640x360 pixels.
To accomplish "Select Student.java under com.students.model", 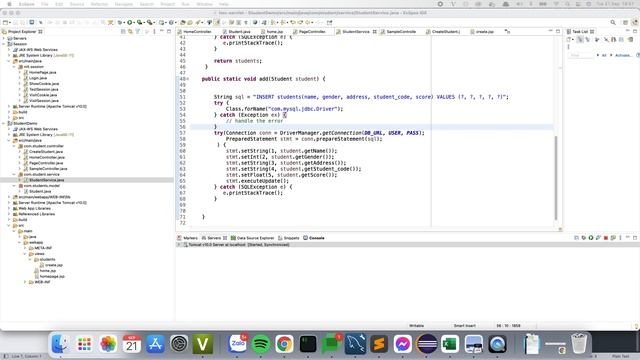I will pos(40,191).
